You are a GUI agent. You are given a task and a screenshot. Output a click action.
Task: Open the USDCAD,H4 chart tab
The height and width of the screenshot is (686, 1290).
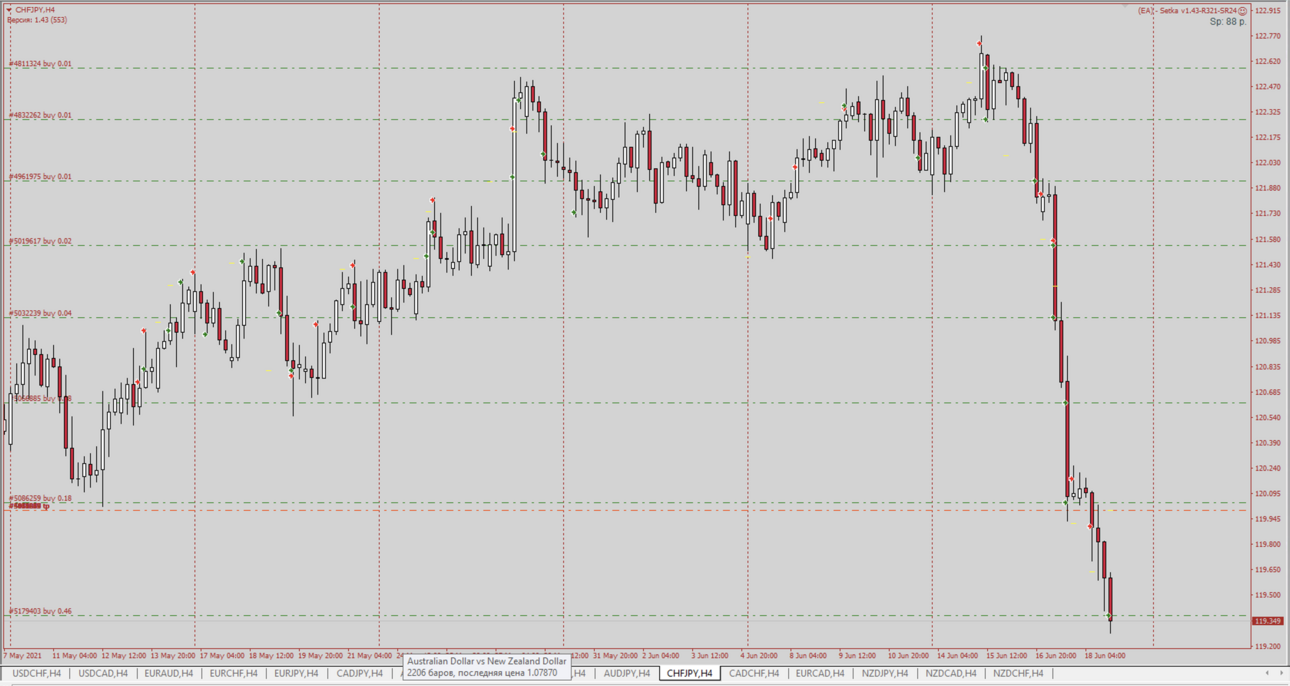click(103, 674)
